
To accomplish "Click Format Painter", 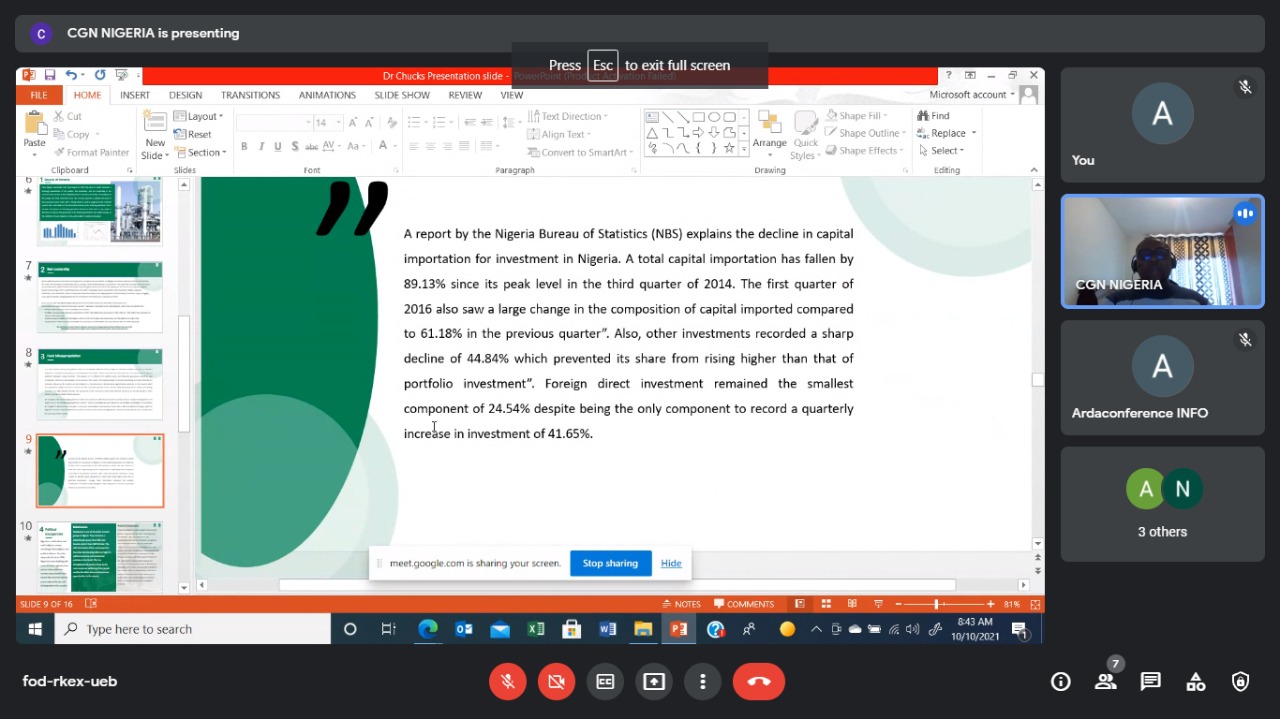I will (x=90, y=152).
